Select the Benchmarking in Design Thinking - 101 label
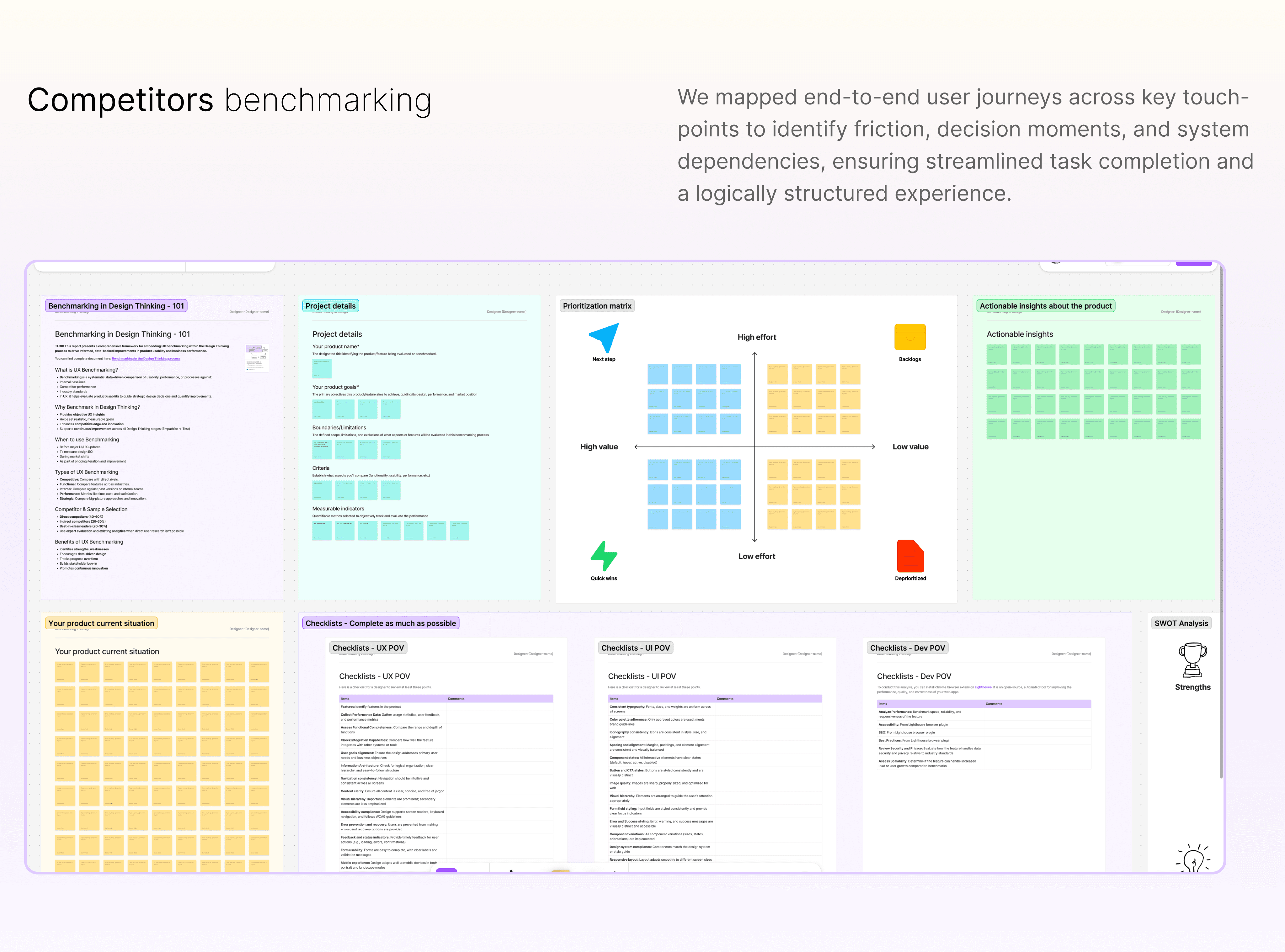The width and height of the screenshot is (1285, 952). (116, 306)
